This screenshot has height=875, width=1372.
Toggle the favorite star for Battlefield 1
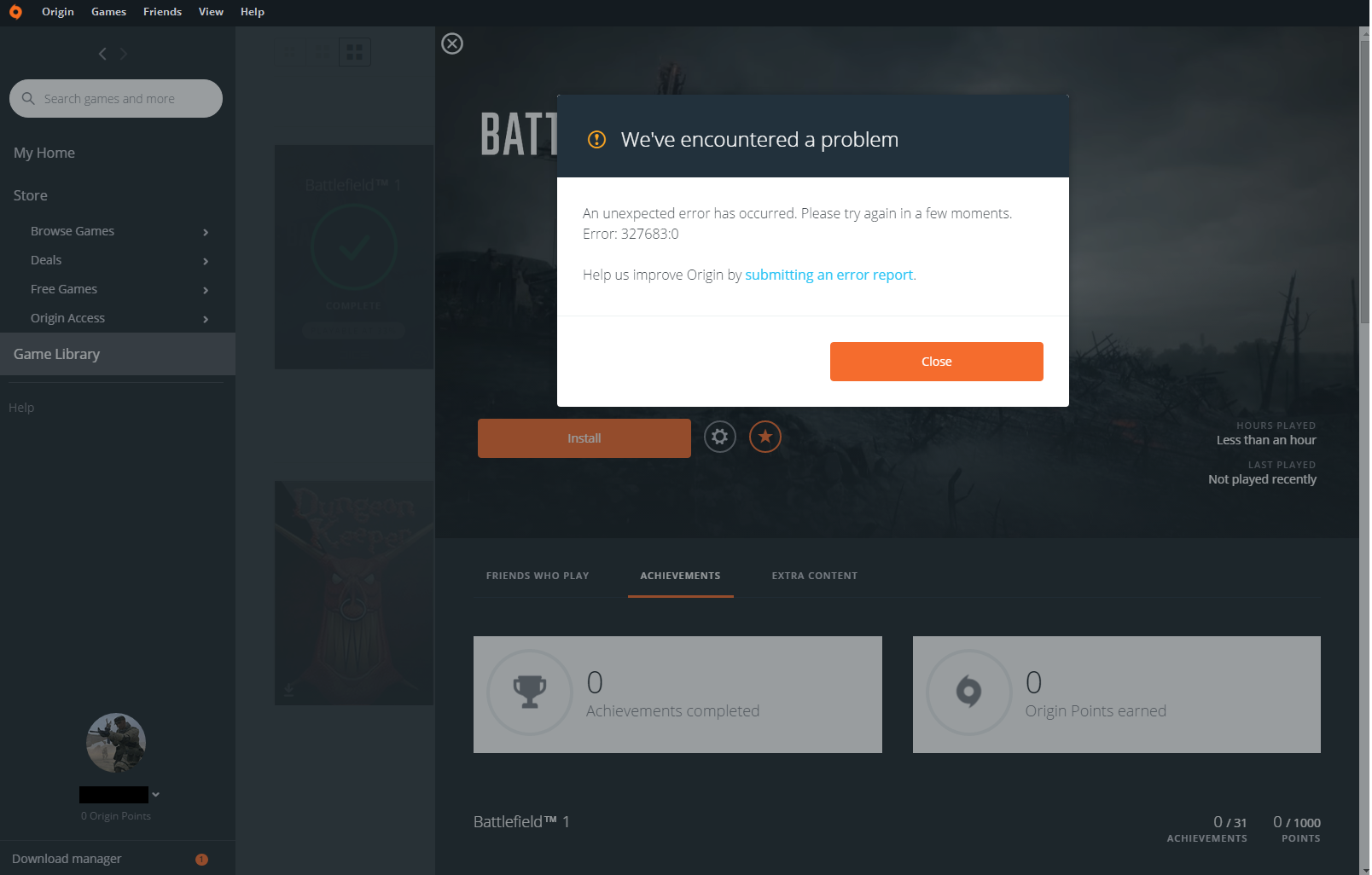765,437
